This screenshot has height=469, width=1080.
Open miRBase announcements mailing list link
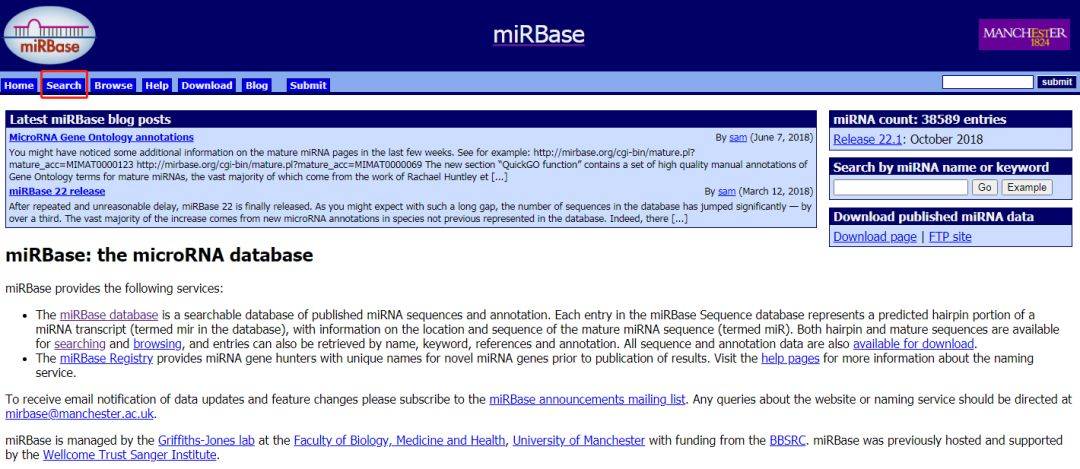tap(587, 399)
